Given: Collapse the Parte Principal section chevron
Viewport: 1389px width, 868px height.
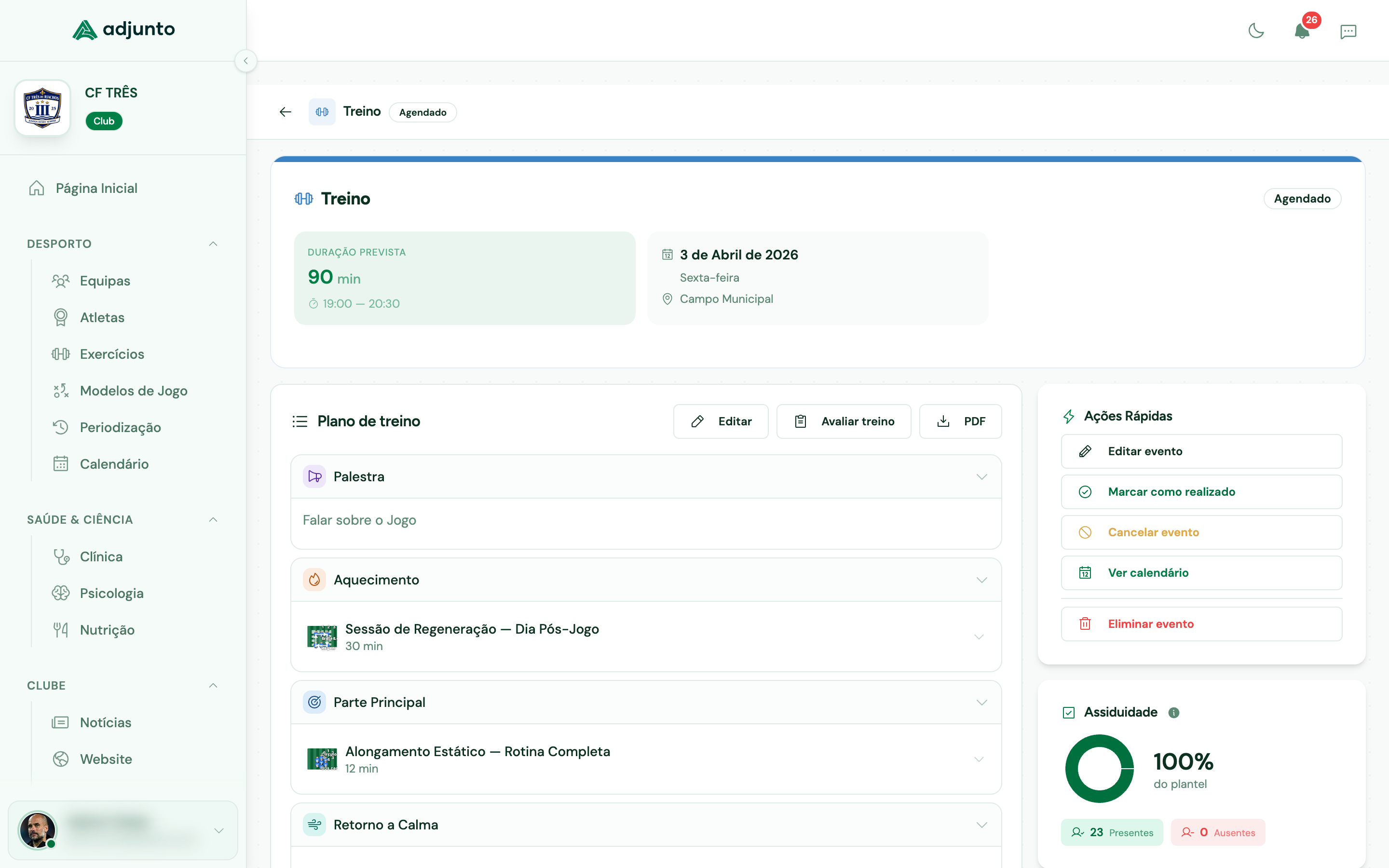Looking at the screenshot, I should pos(981,702).
